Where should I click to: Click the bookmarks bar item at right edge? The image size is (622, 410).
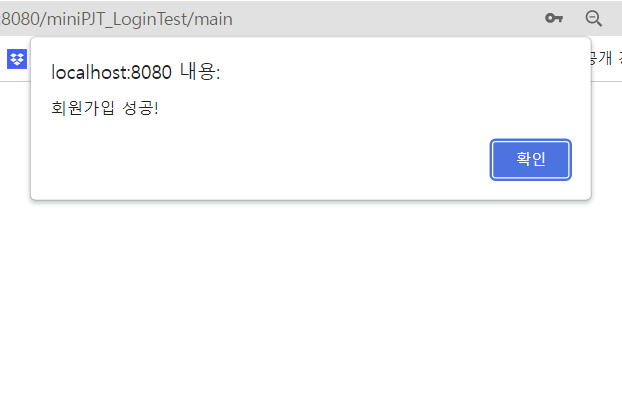coord(606,59)
